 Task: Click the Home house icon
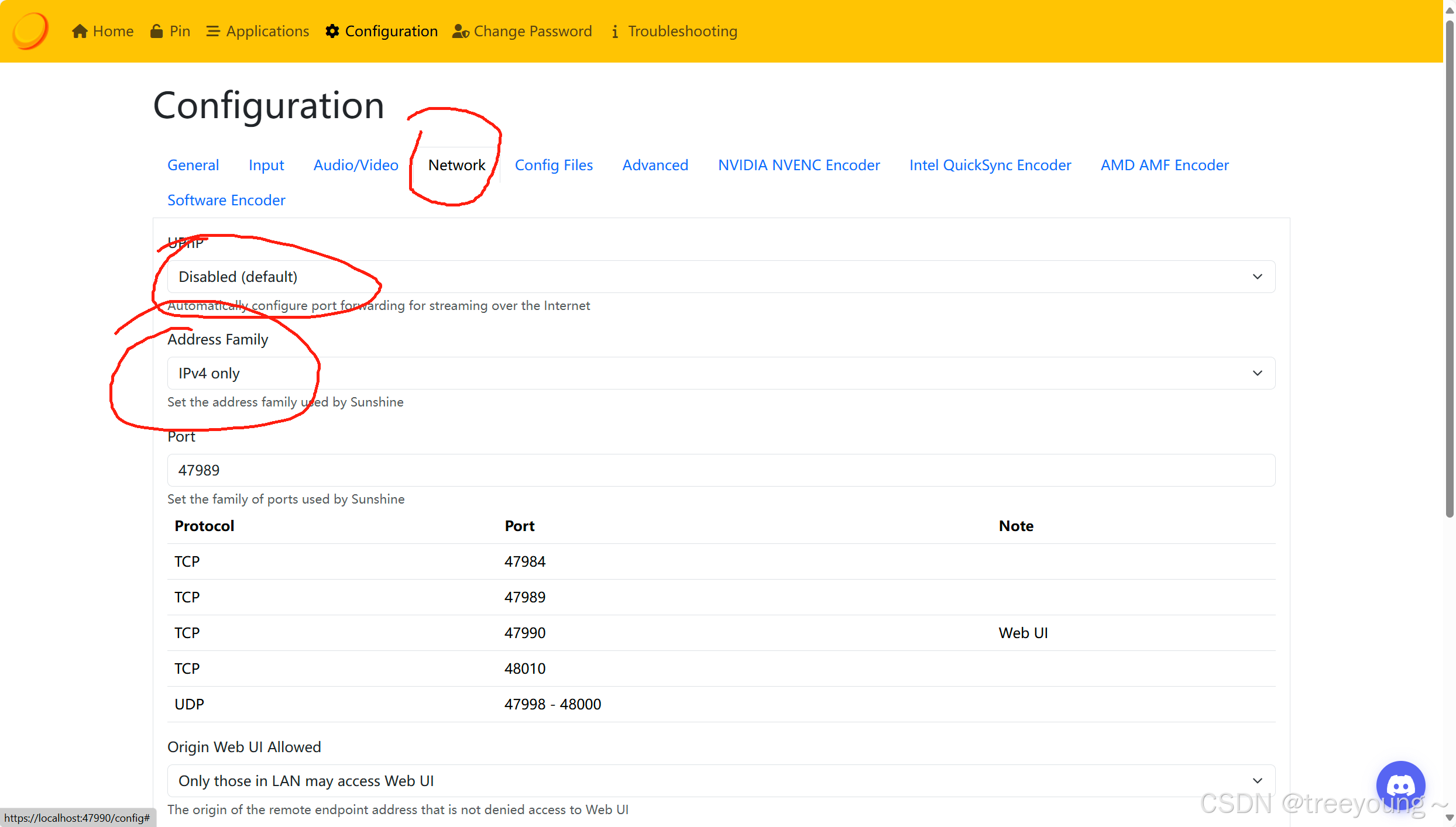click(80, 31)
